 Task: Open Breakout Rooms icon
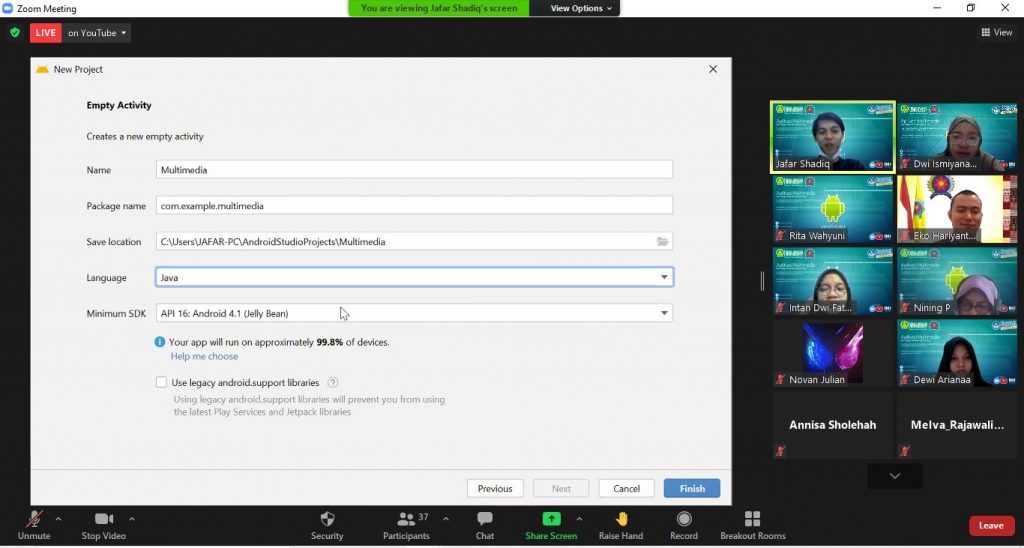(752, 519)
